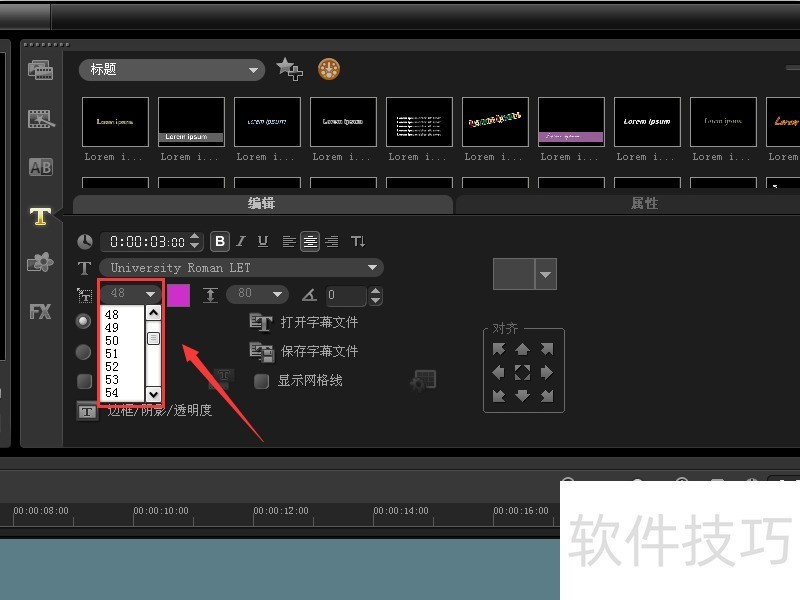Click the open subtitle file icon
The width and height of the screenshot is (800, 600).
(x=261, y=322)
